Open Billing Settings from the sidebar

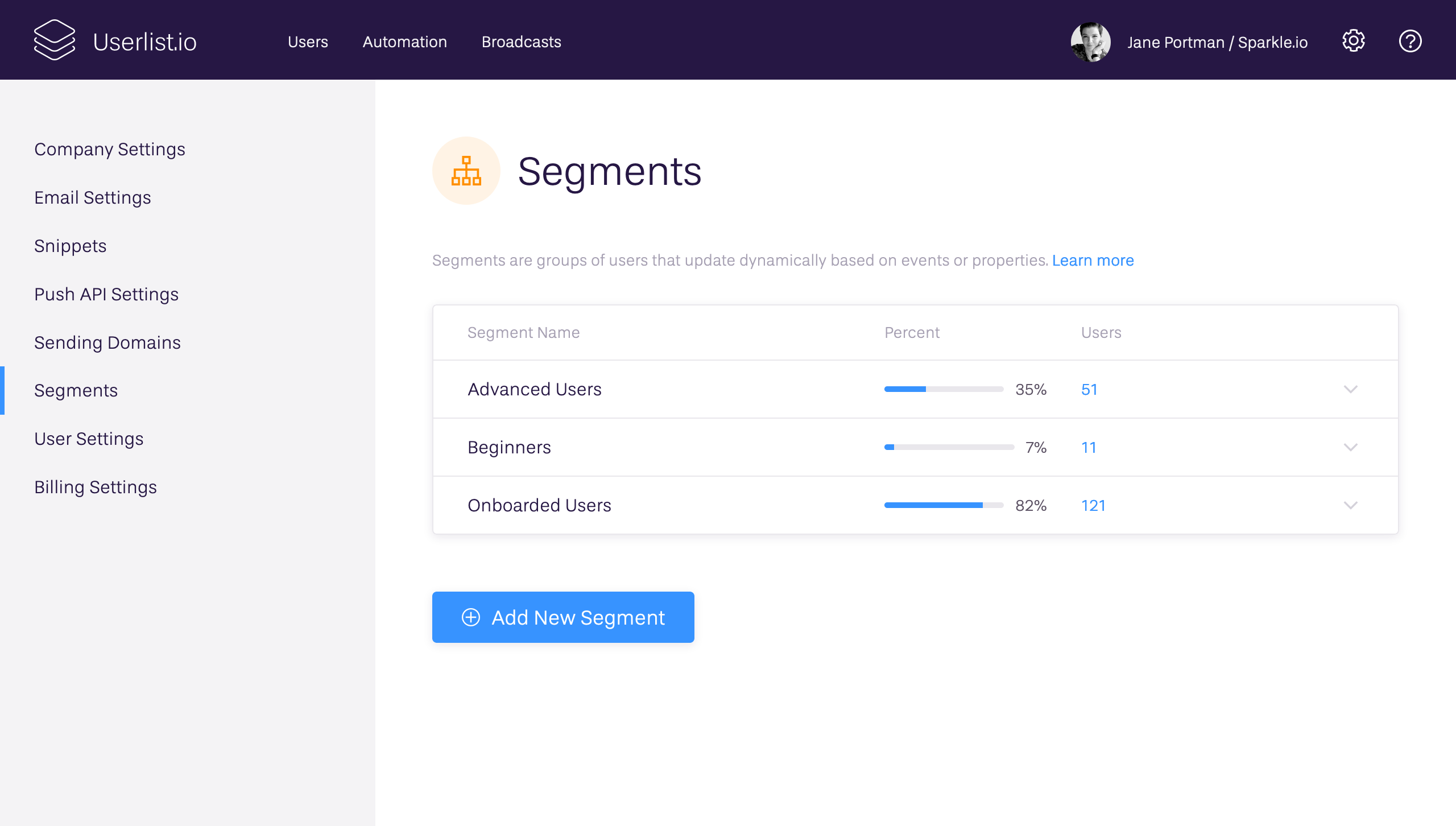[96, 487]
